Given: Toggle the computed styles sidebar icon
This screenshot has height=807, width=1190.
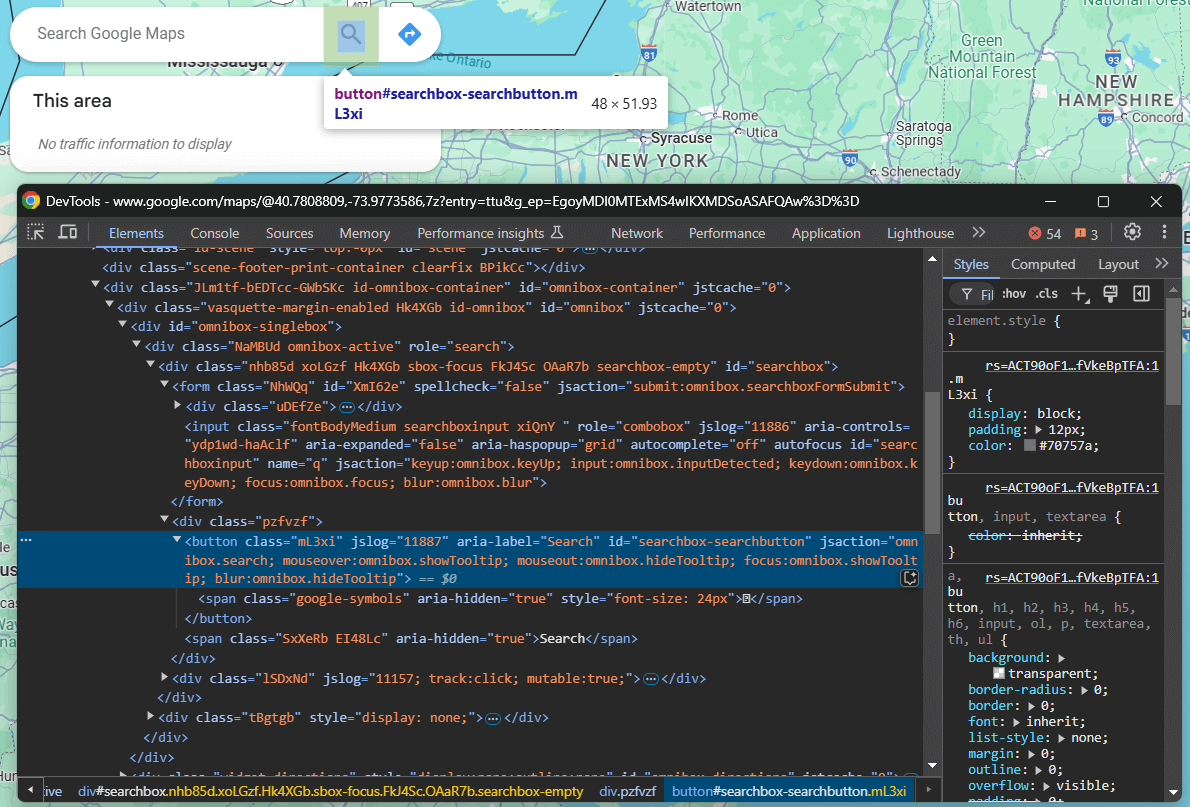Looking at the screenshot, I should 1141,294.
